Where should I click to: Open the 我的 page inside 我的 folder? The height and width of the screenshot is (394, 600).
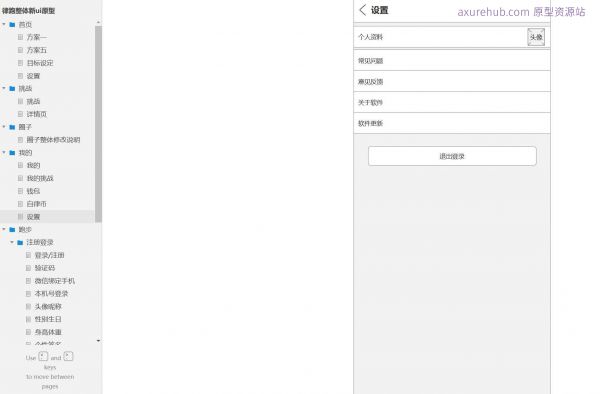point(33,165)
